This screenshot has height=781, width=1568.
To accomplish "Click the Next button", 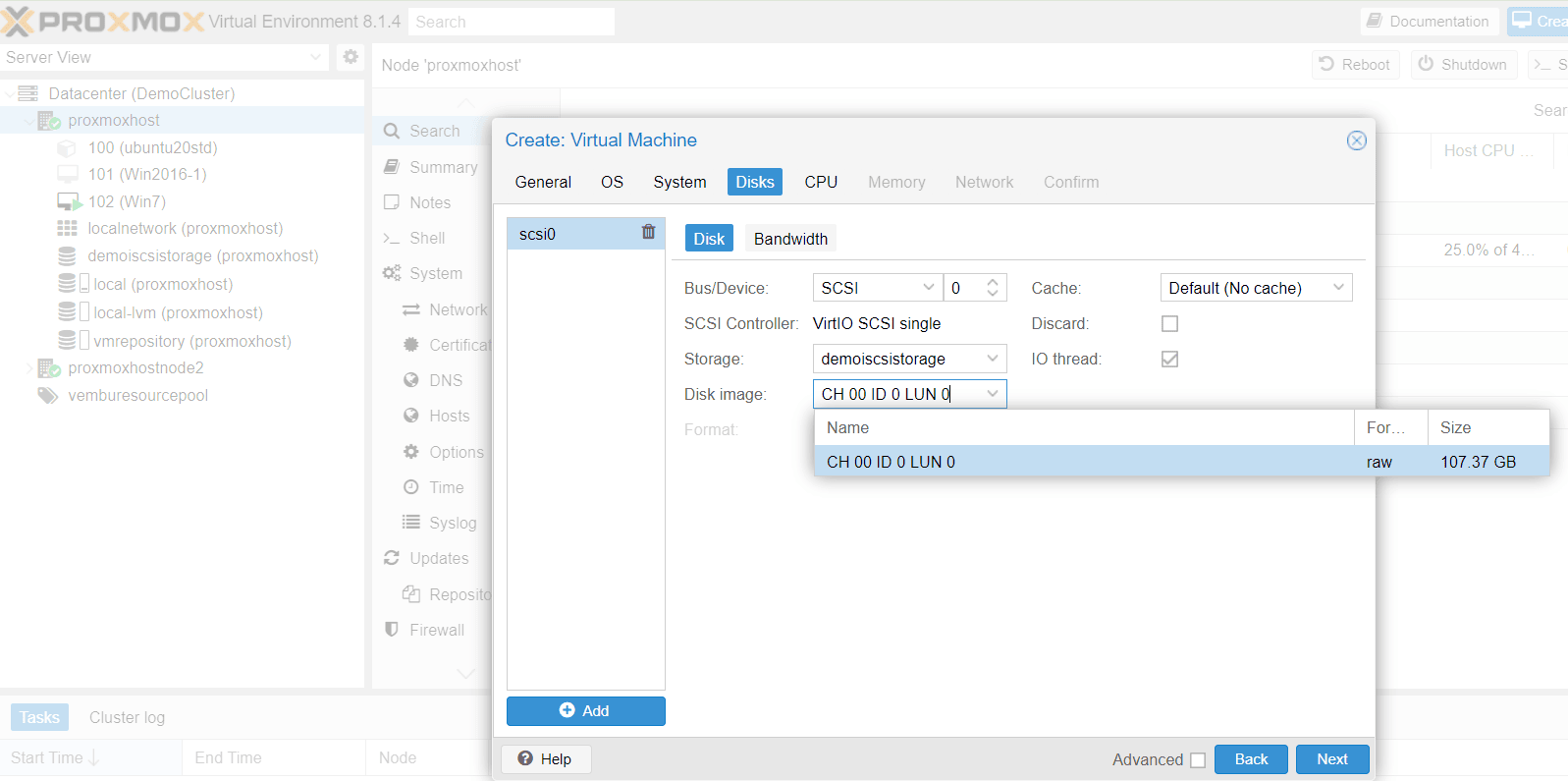I will tap(1331, 759).
